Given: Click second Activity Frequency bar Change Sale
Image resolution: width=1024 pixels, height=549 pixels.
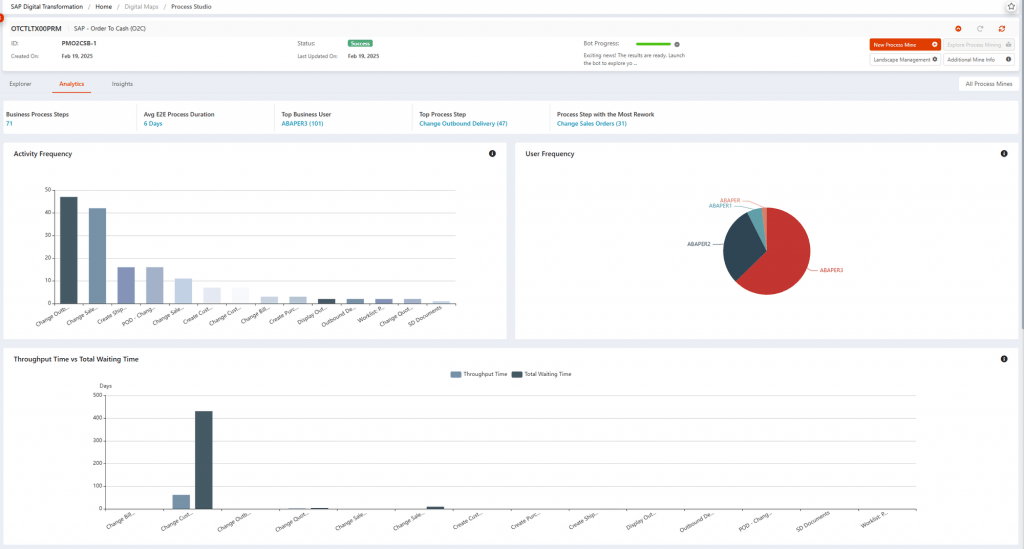Looking at the screenshot, I should [x=97, y=256].
